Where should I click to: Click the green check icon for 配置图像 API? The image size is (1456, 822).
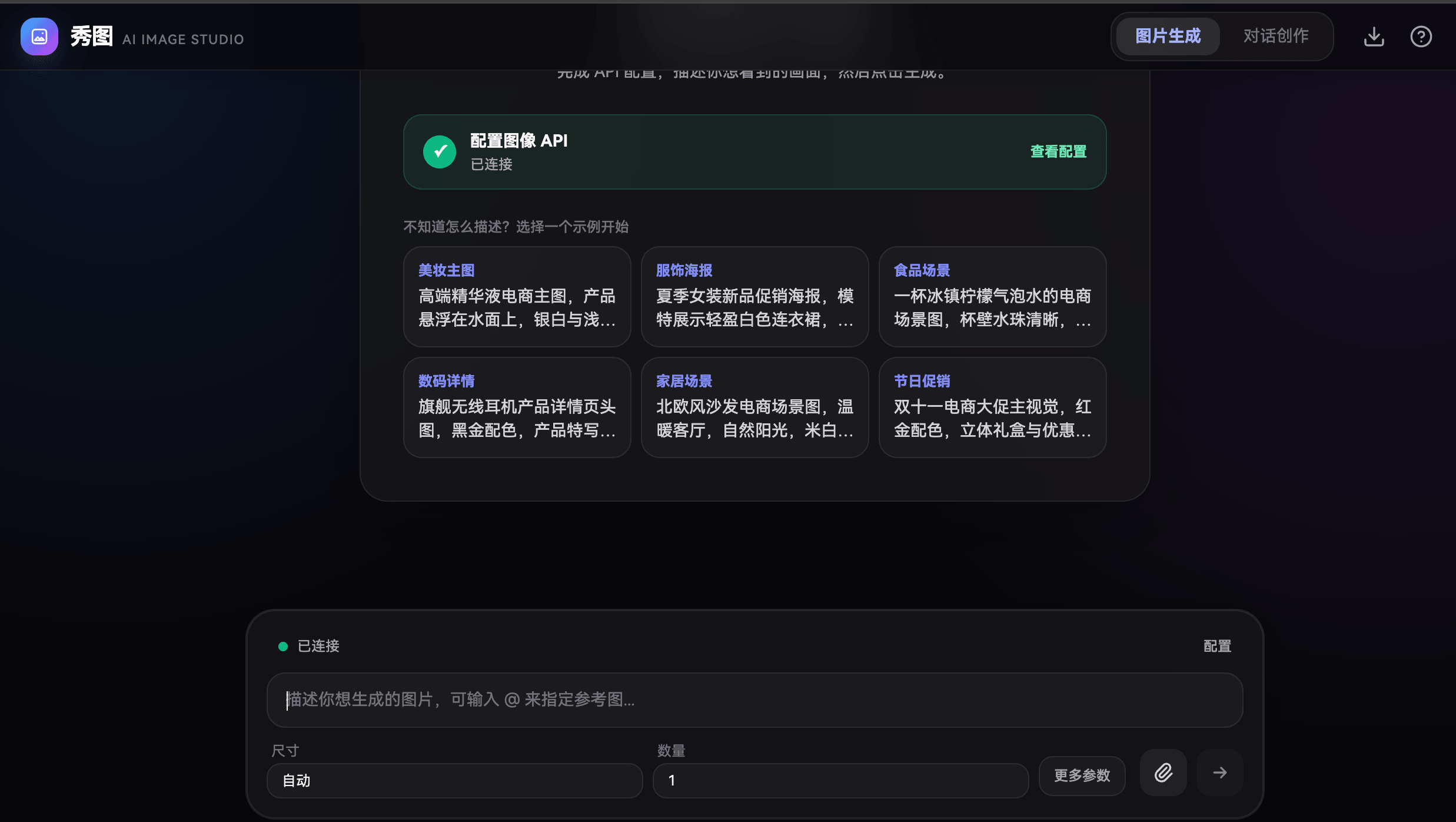(x=440, y=152)
